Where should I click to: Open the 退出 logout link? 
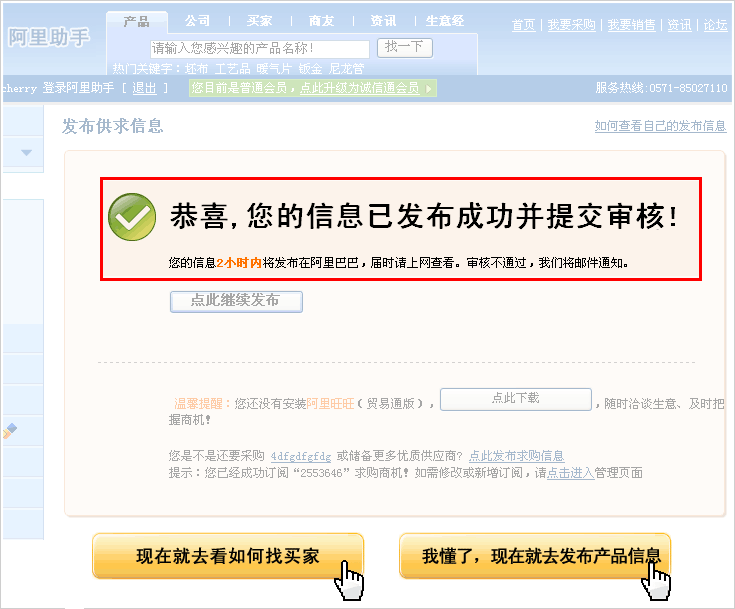coord(144,88)
